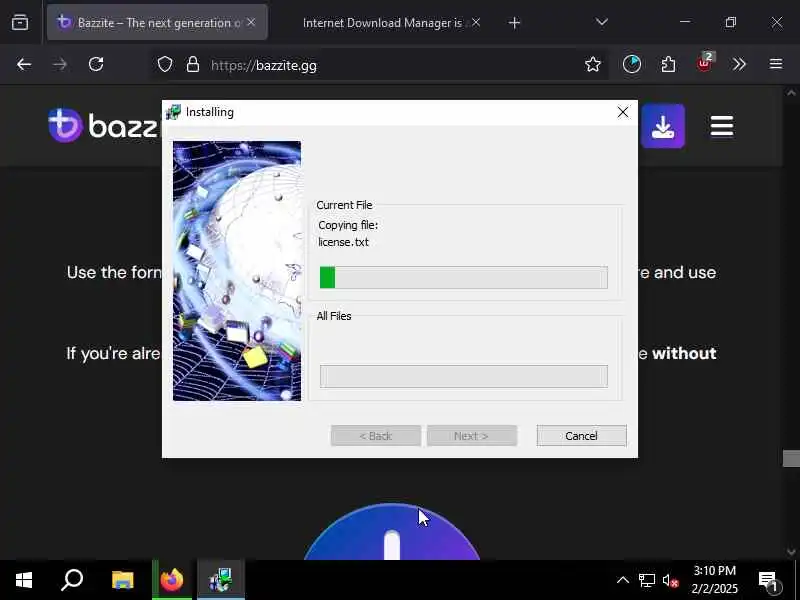Image resolution: width=800 pixels, height=600 pixels.
Task: Click the browser page scrollbar thumb
Action: [791, 458]
